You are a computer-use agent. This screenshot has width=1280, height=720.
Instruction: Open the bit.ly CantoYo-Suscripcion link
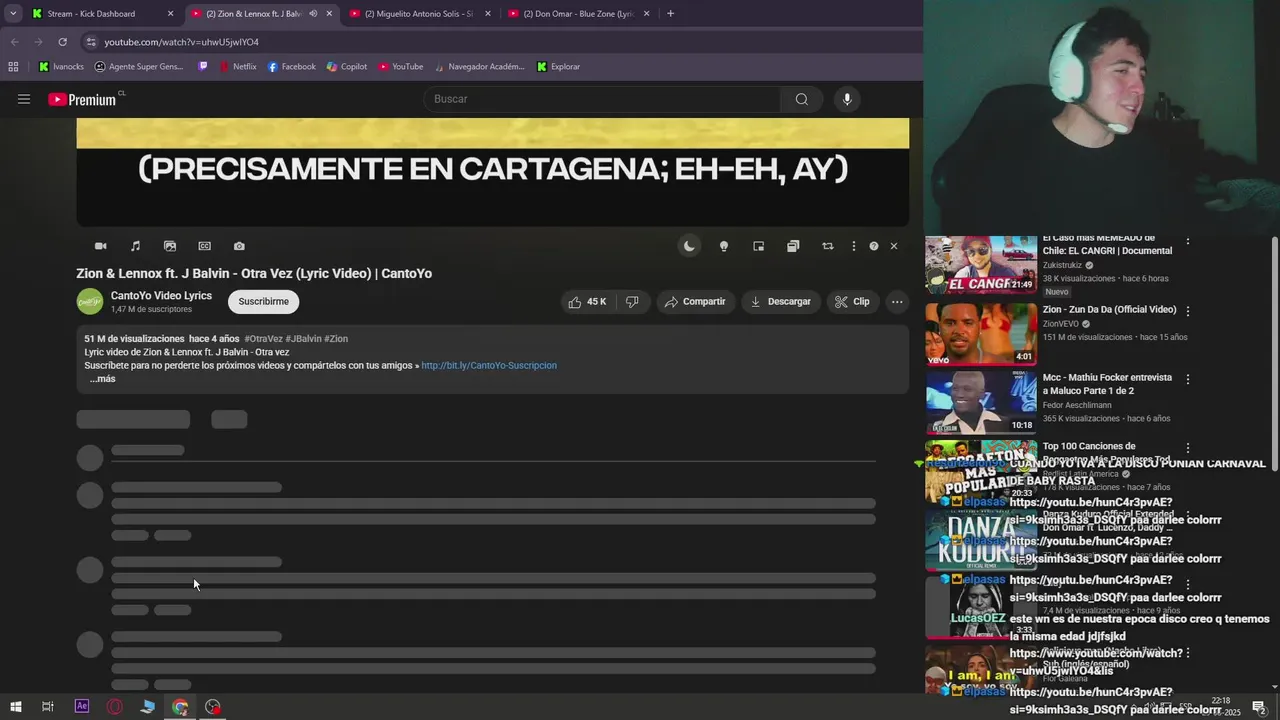coord(489,366)
